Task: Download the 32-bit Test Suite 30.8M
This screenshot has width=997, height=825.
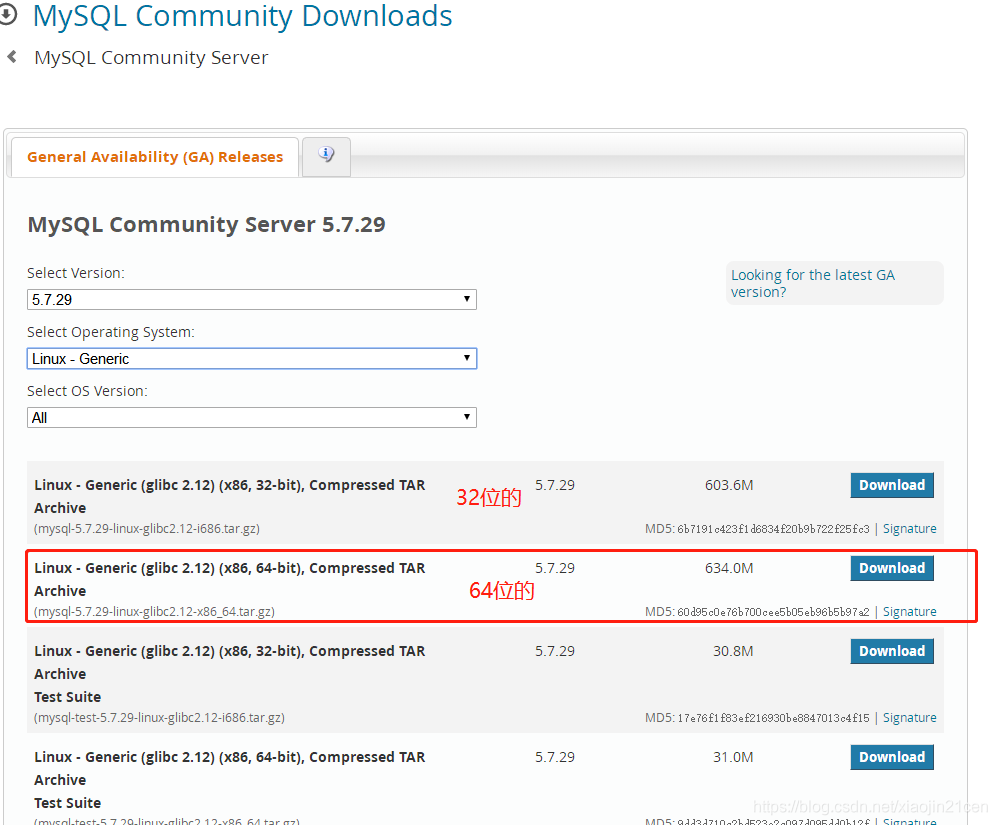Action: click(892, 651)
